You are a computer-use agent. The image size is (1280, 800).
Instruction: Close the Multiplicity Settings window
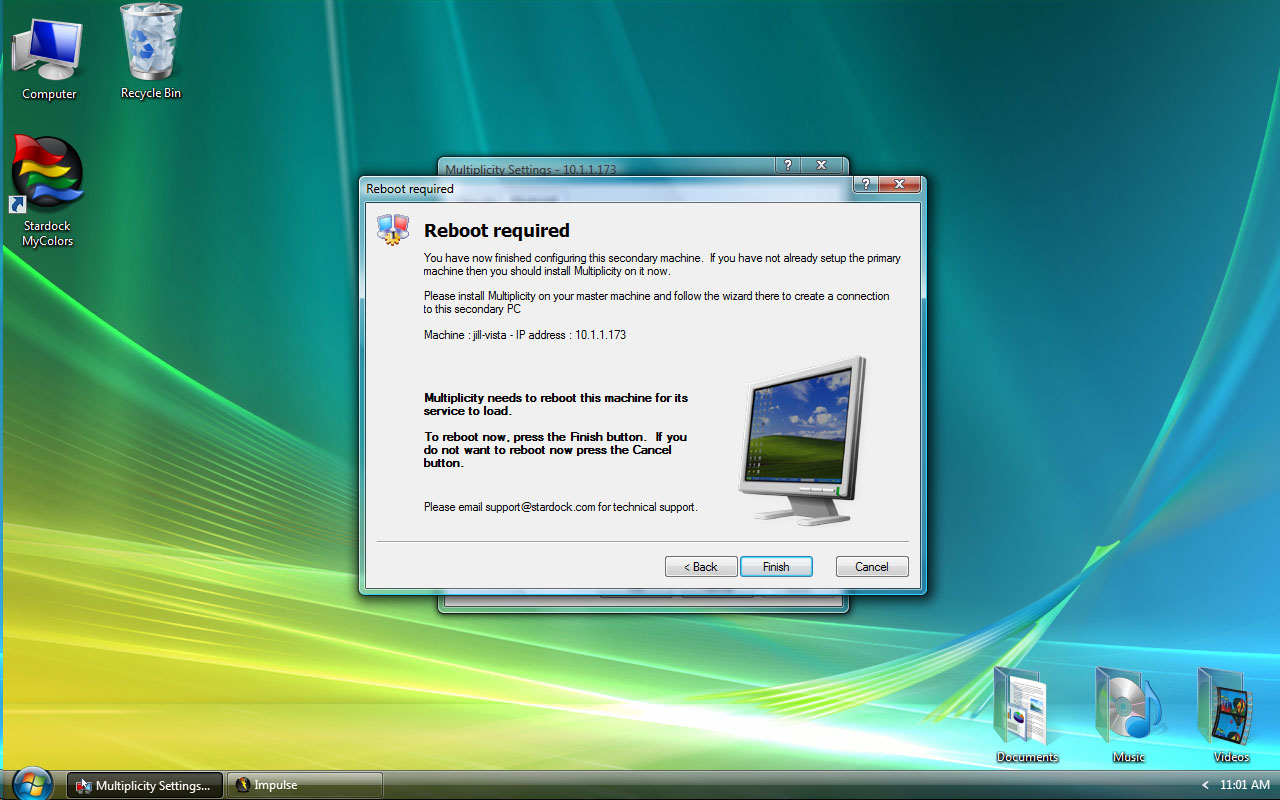[x=822, y=165]
